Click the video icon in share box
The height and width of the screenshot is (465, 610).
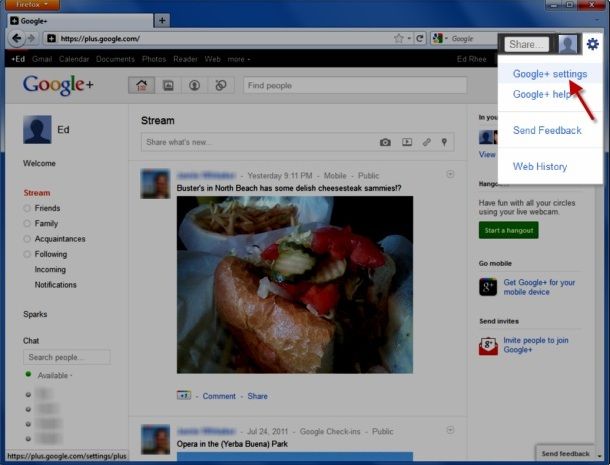point(407,142)
